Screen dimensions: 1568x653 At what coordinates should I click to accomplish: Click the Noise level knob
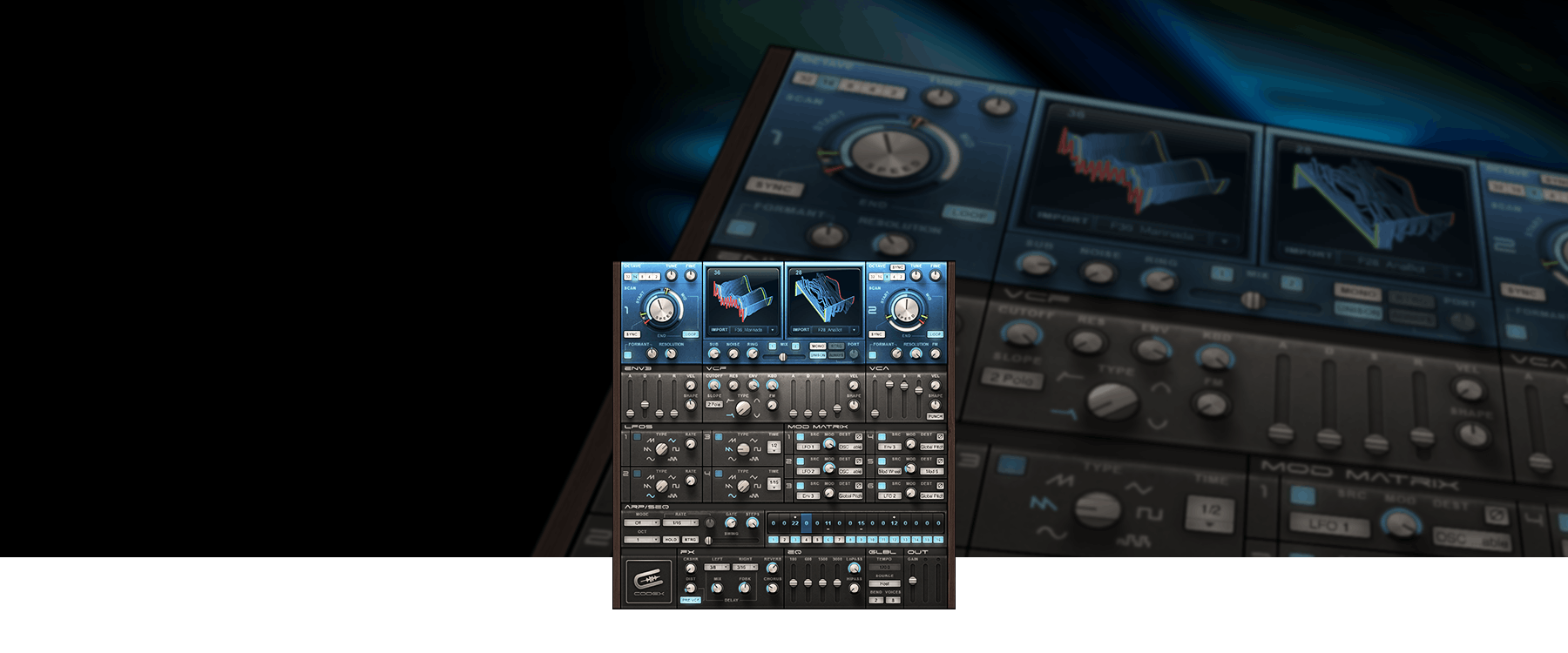tap(733, 353)
